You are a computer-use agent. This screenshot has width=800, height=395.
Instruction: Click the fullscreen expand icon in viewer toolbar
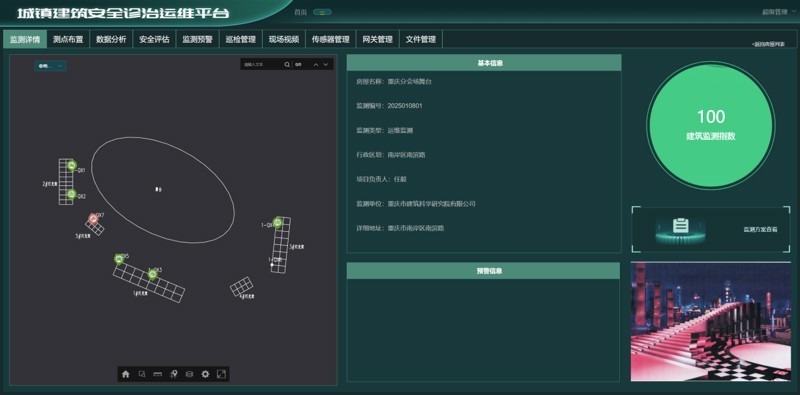[x=221, y=374]
